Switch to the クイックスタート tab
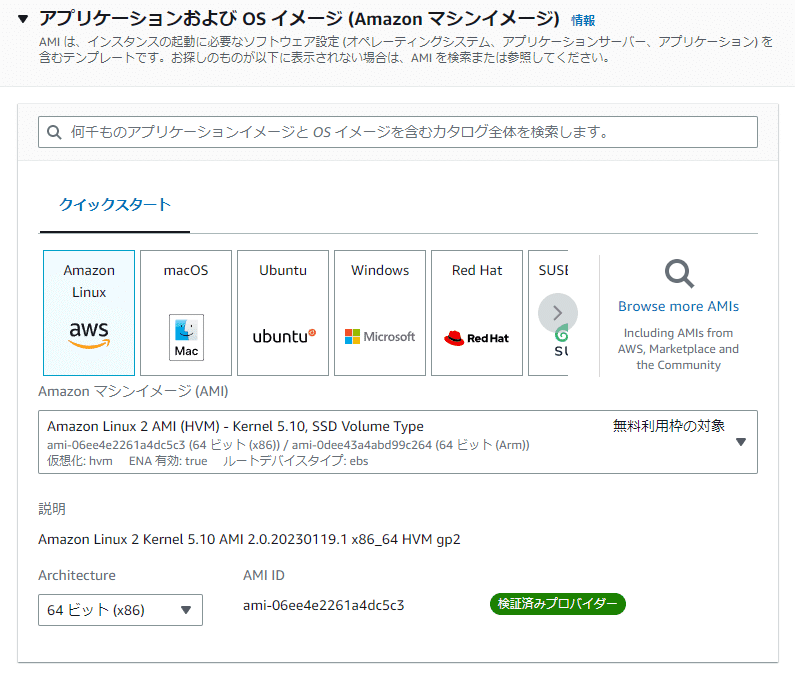The width and height of the screenshot is (795, 682). [115, 204]
